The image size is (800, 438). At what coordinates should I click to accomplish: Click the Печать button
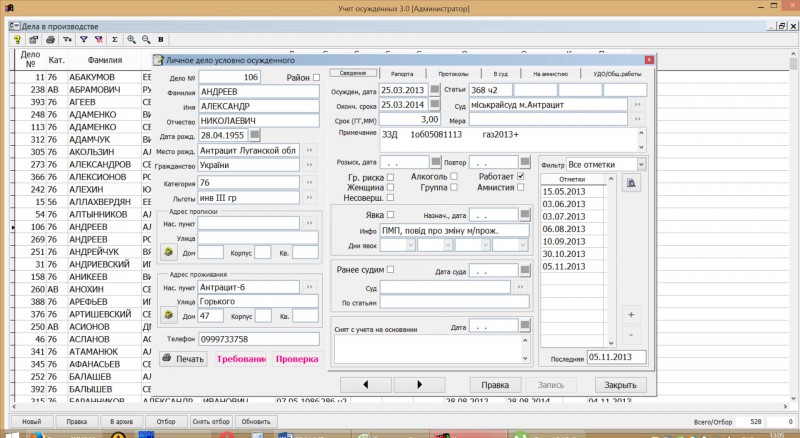(x=184, y=359)
